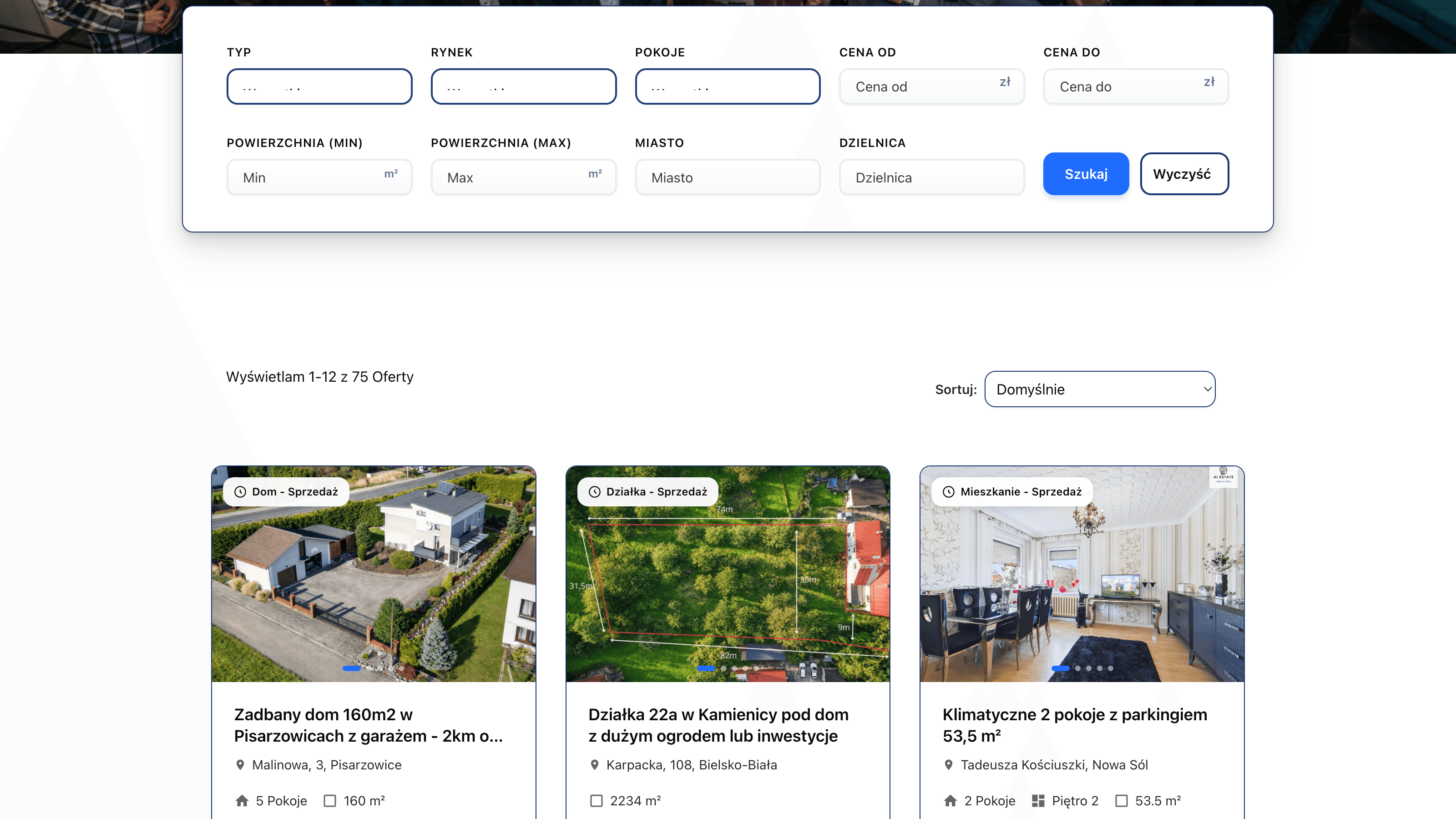Click the Miasto input field
The height and width of the screenshot is (819, 1456).
pos(728,177)
